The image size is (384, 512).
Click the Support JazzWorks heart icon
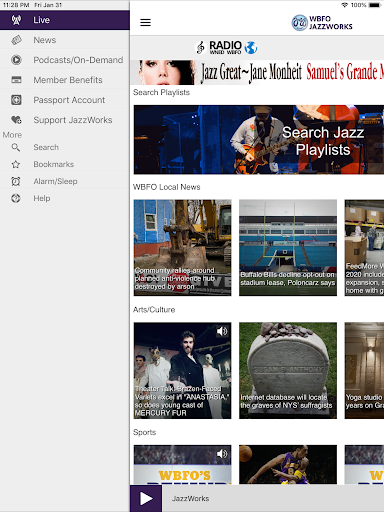point(16,120)
